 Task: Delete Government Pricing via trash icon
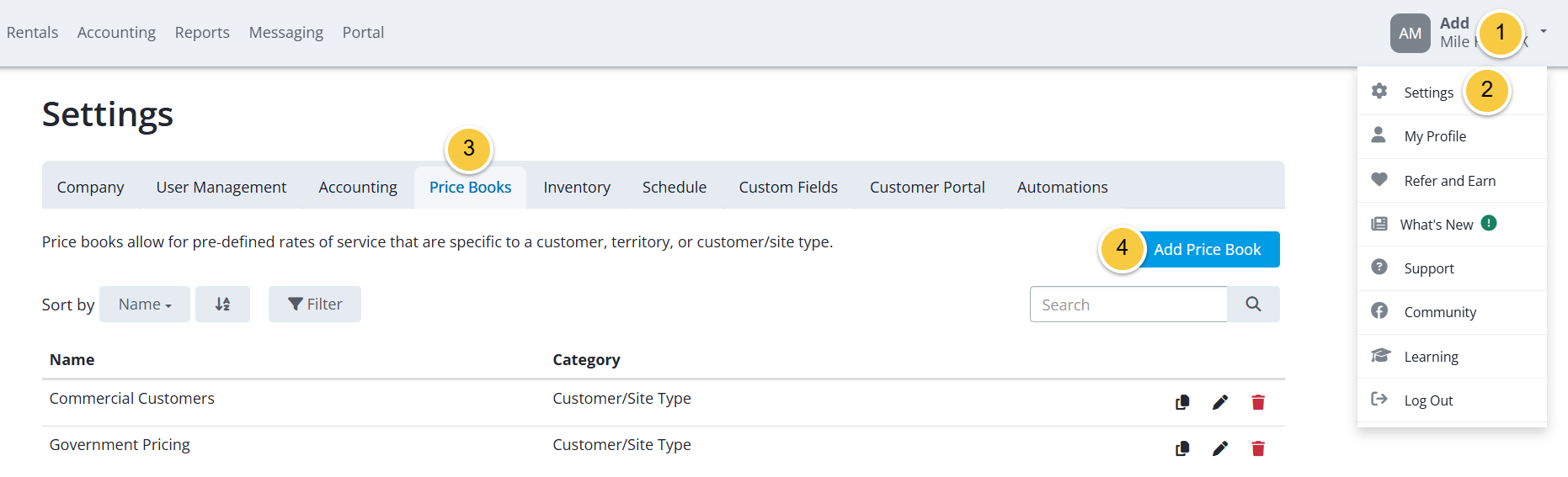(x=1258, y=448)
